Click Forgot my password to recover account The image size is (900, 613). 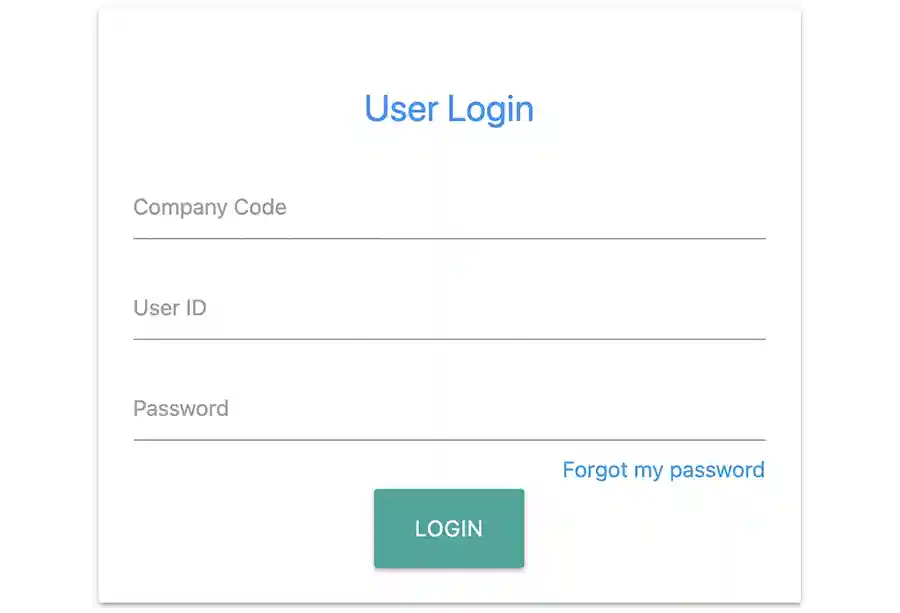pyautogui.click(x=663, y=469)
